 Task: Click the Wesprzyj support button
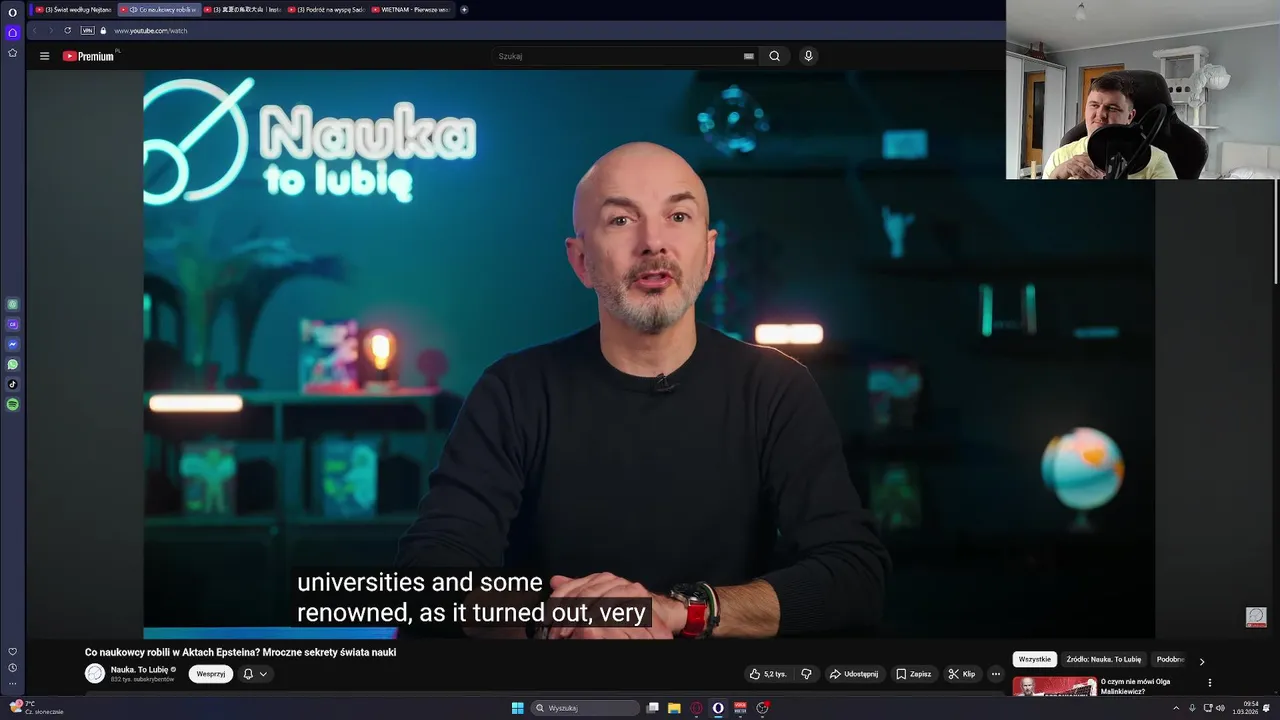[x=211, y=674]
